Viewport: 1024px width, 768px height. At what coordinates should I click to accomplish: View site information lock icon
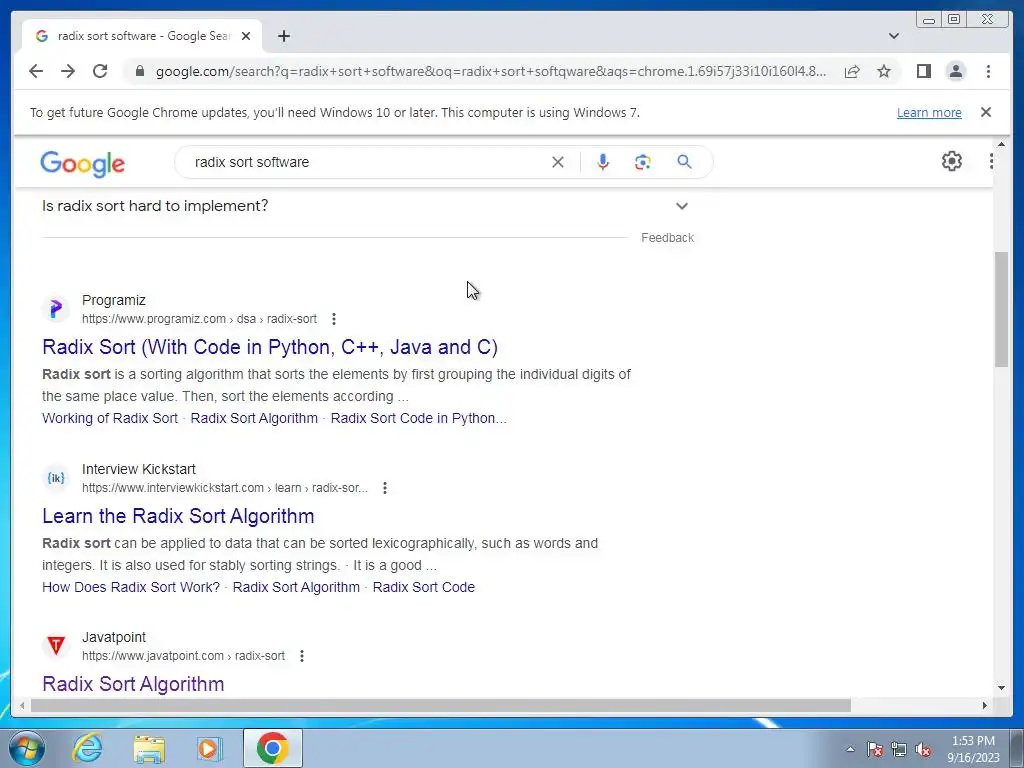[x=139, y=71]
